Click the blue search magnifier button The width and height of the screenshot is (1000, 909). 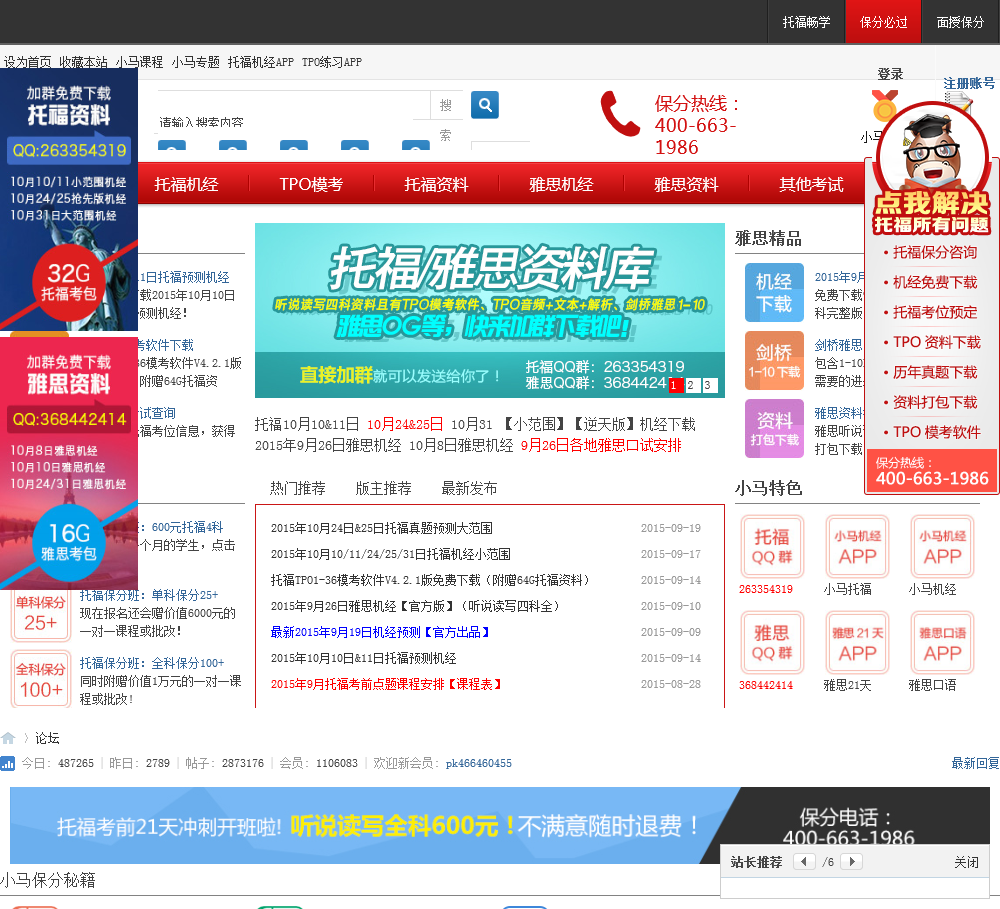(x=485, y=105)
